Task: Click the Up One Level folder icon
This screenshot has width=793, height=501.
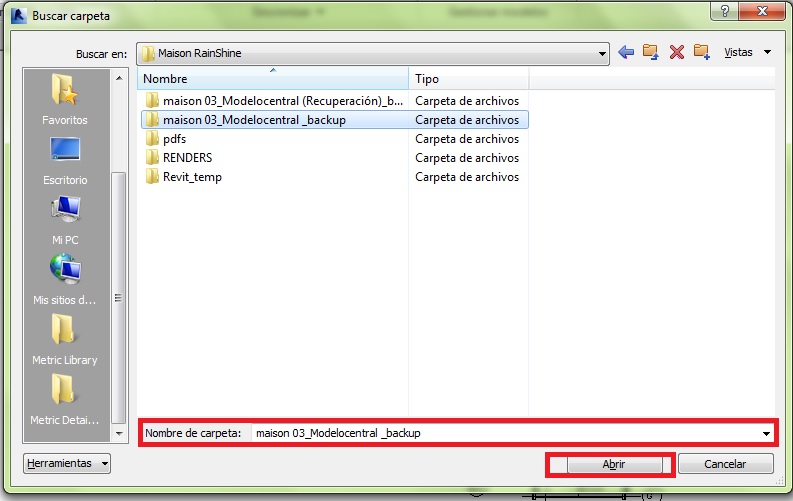Action: (x=651, y=52)
